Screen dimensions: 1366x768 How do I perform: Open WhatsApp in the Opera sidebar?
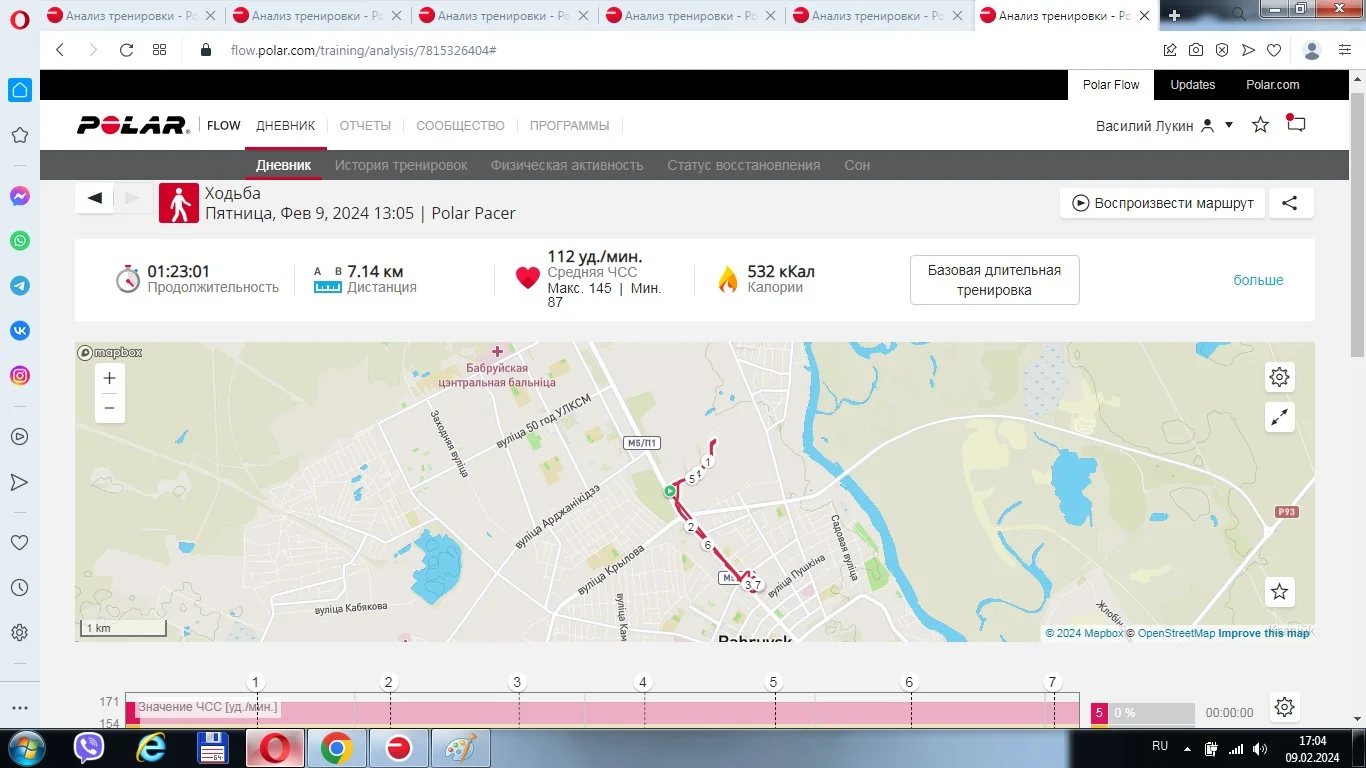pos(20,241)
